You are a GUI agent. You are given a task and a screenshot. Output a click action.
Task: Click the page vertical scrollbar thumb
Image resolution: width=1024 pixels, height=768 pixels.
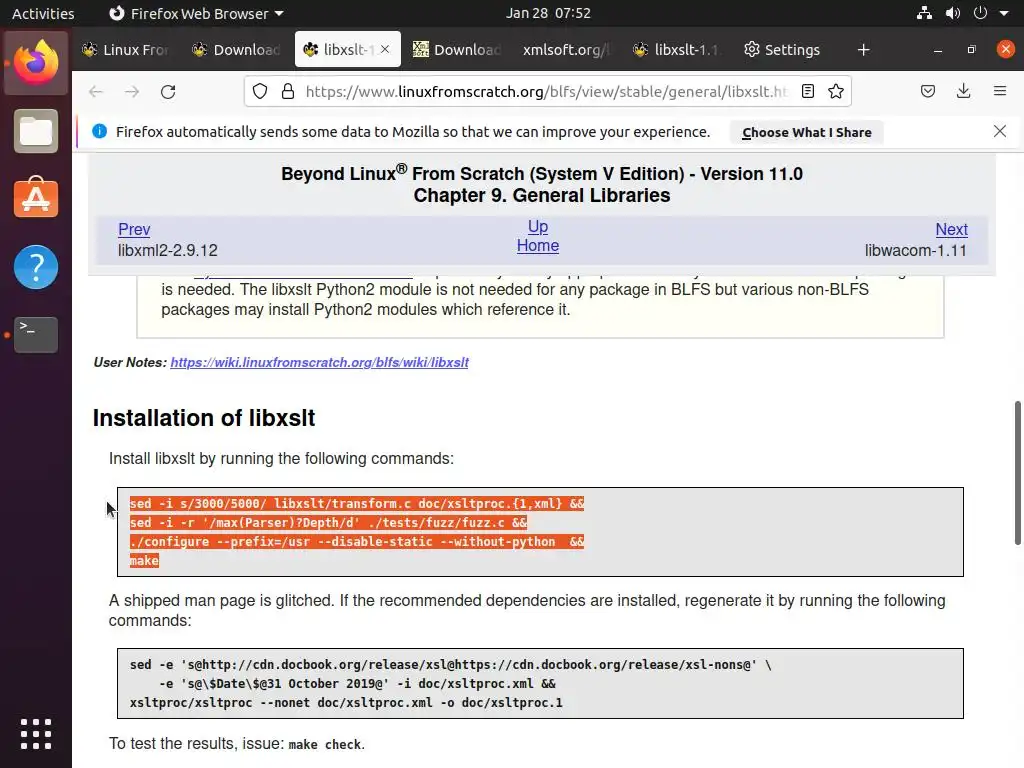(x=1017, y=473)
